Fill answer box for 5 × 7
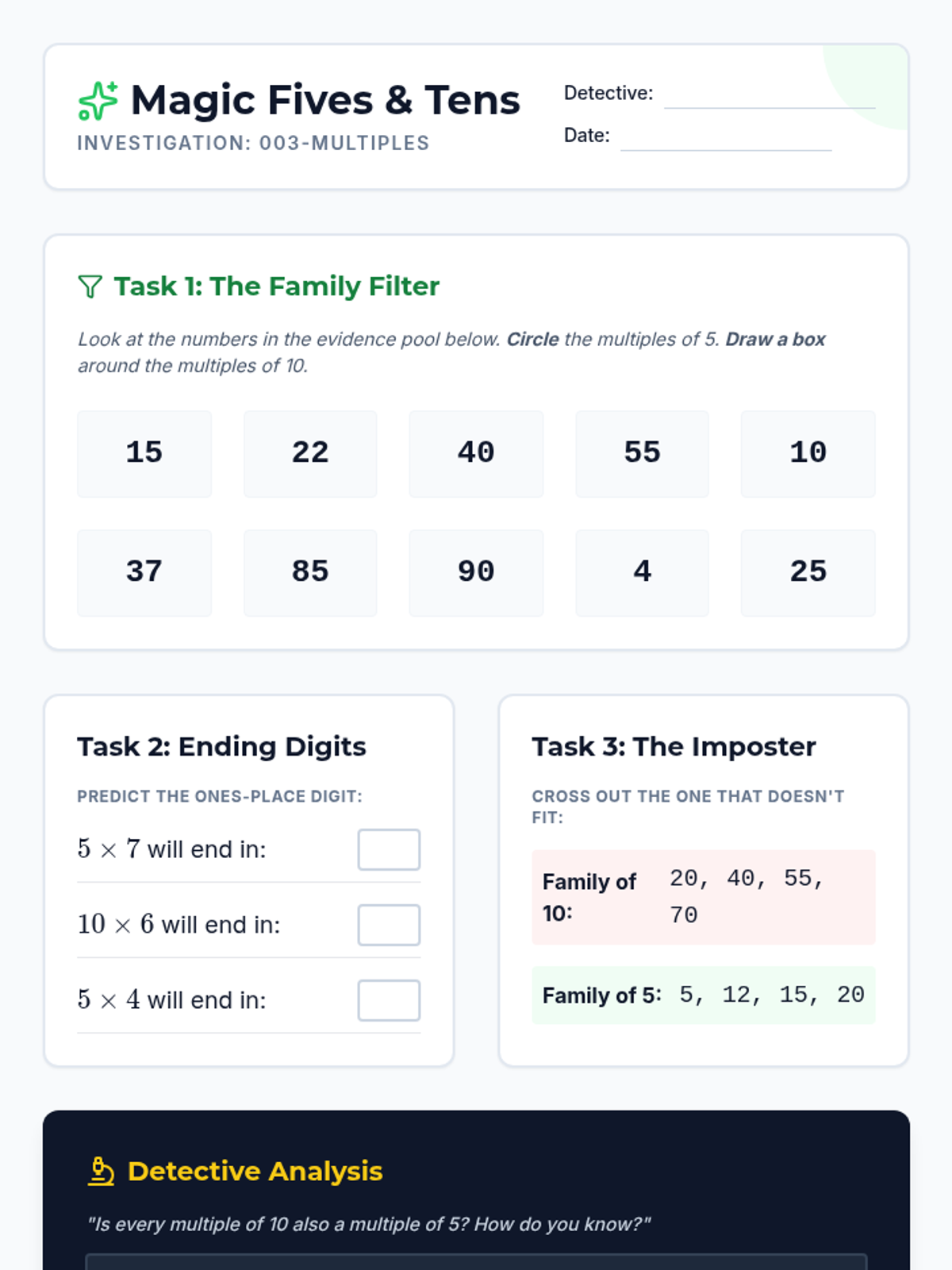 [389, 849]
